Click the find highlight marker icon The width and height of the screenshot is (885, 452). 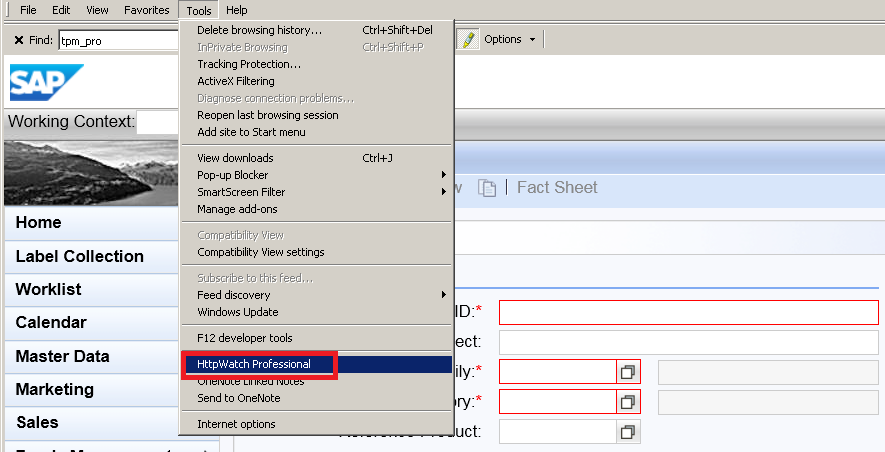[x=468, y=39]
